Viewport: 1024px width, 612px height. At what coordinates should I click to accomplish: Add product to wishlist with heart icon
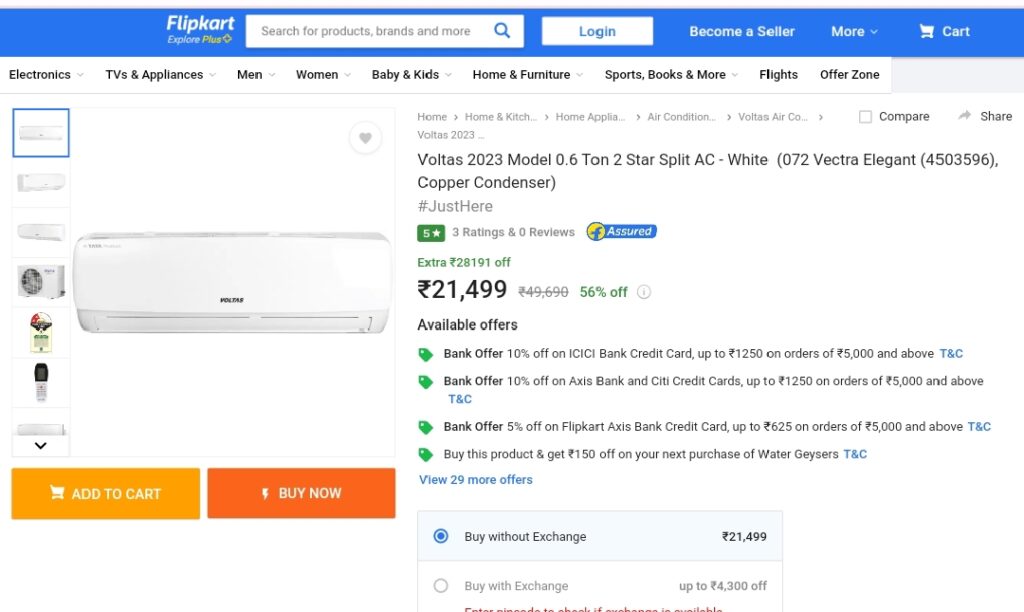pyautogui.click(x=365, y=138)
